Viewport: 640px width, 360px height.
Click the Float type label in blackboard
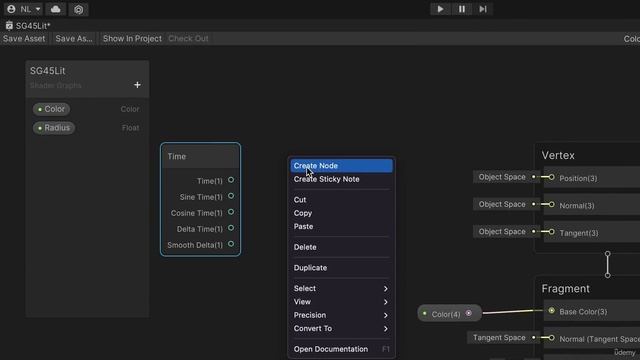tap(131, 128)
